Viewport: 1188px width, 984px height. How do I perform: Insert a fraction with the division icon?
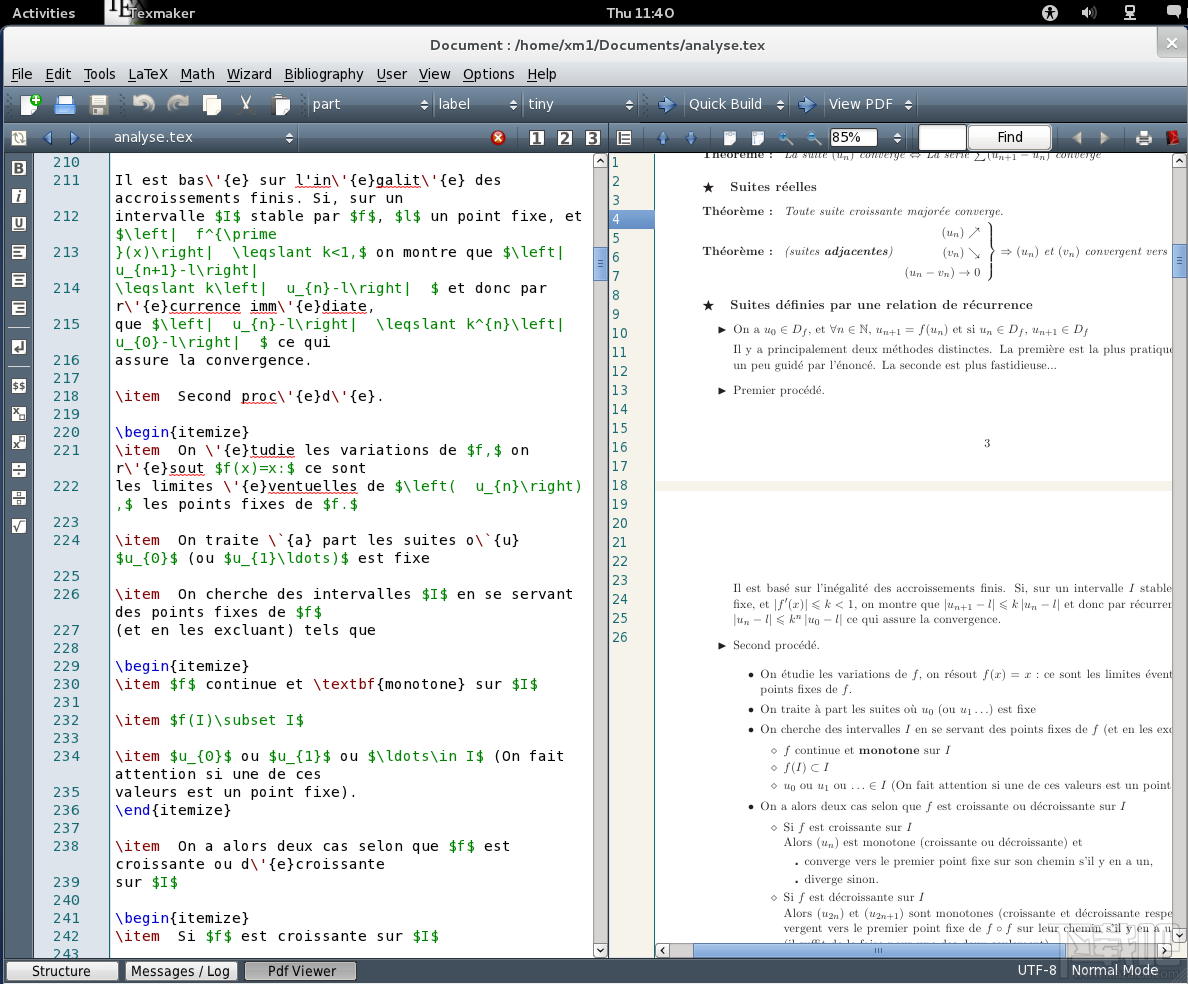18,469
